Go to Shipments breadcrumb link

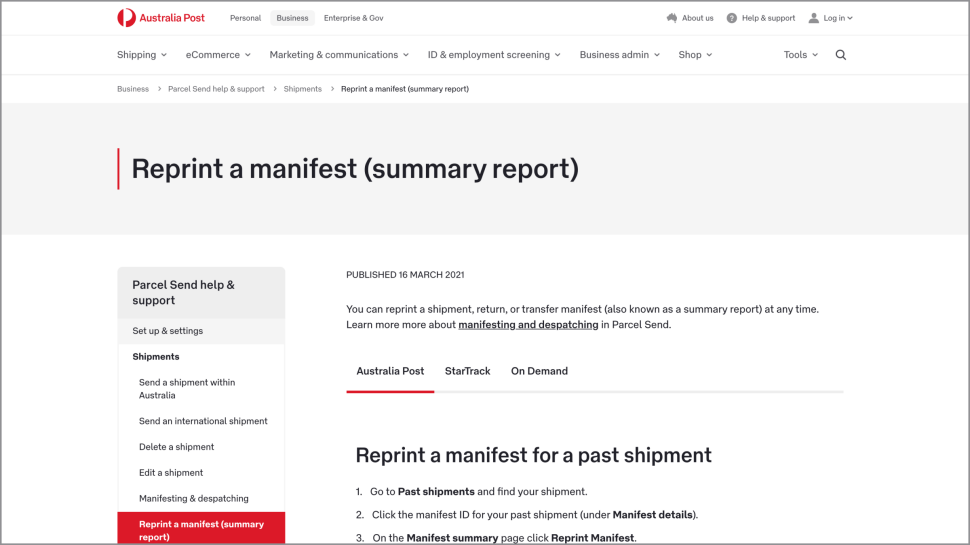(x=302, y=89)
